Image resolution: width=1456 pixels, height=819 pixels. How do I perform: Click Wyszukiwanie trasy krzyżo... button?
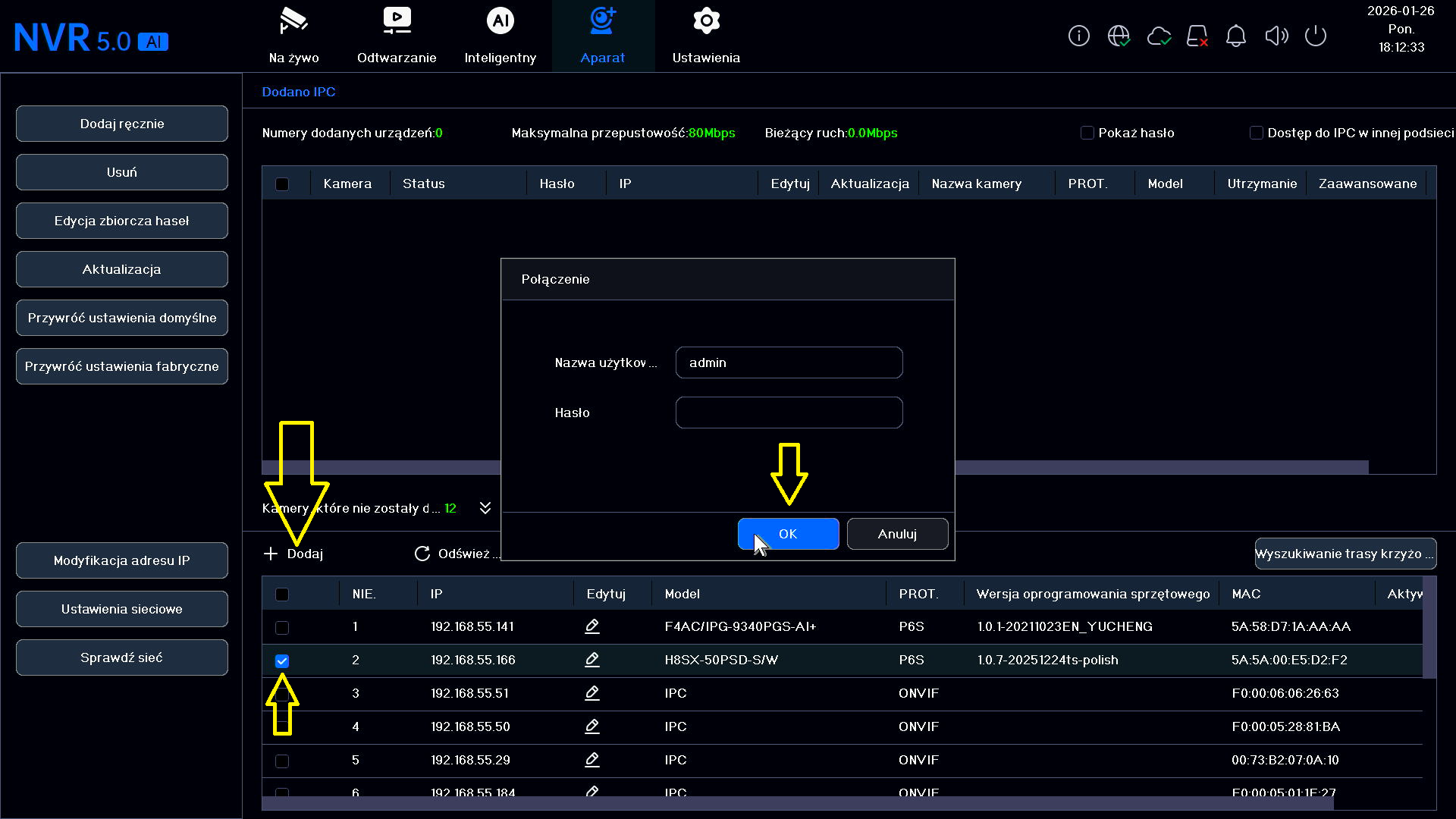click(x=1345, y=554)
